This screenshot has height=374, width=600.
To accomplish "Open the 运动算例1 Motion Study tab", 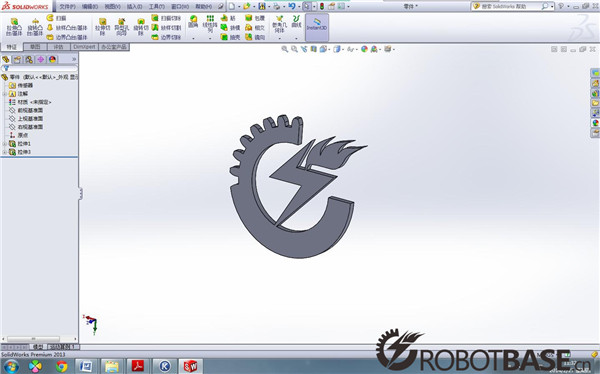I will click(x=63, y=346).
